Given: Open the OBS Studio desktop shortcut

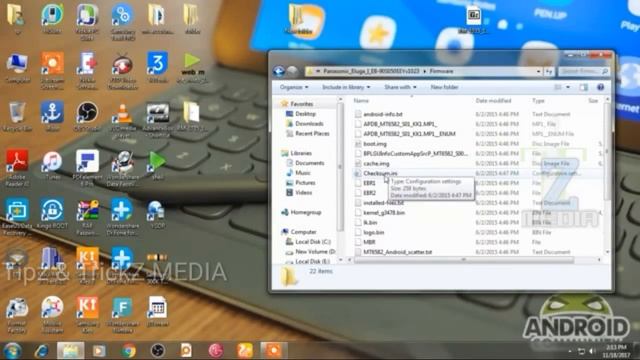Looking at the screenshot, I should tap(87, 116).
